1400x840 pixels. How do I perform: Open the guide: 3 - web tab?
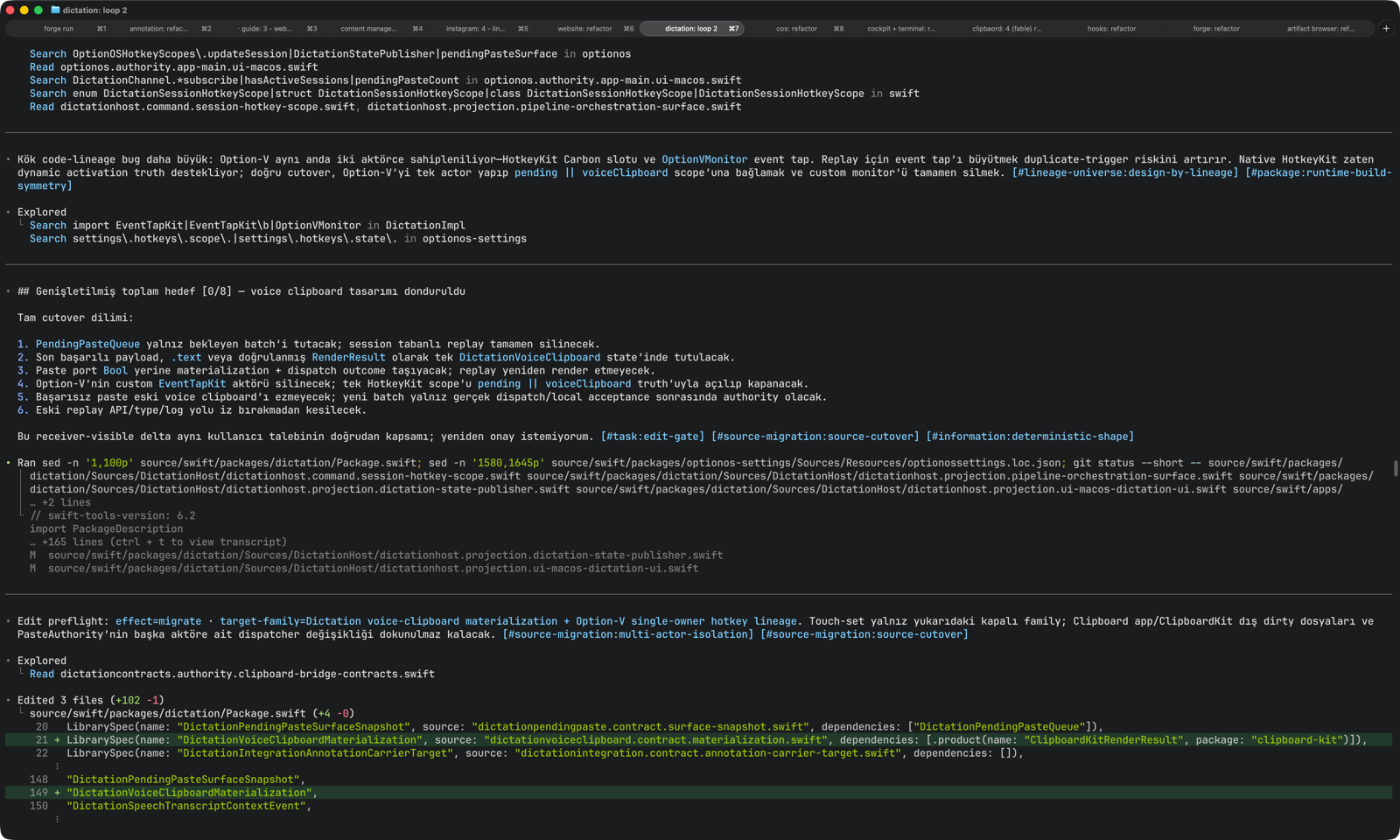point(267,29)
